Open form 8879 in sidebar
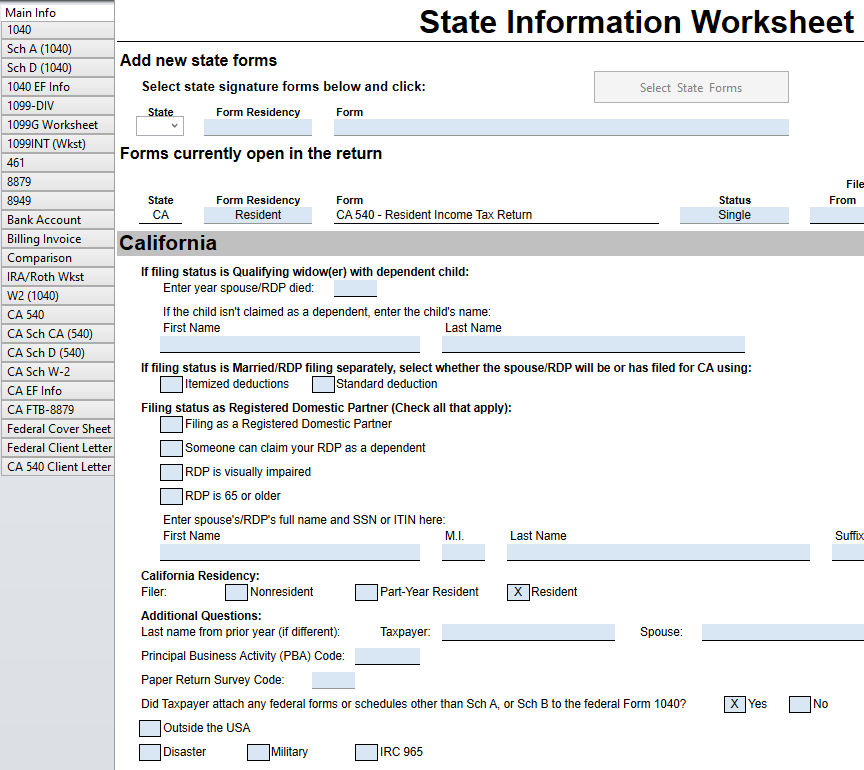 pos(57,182)
